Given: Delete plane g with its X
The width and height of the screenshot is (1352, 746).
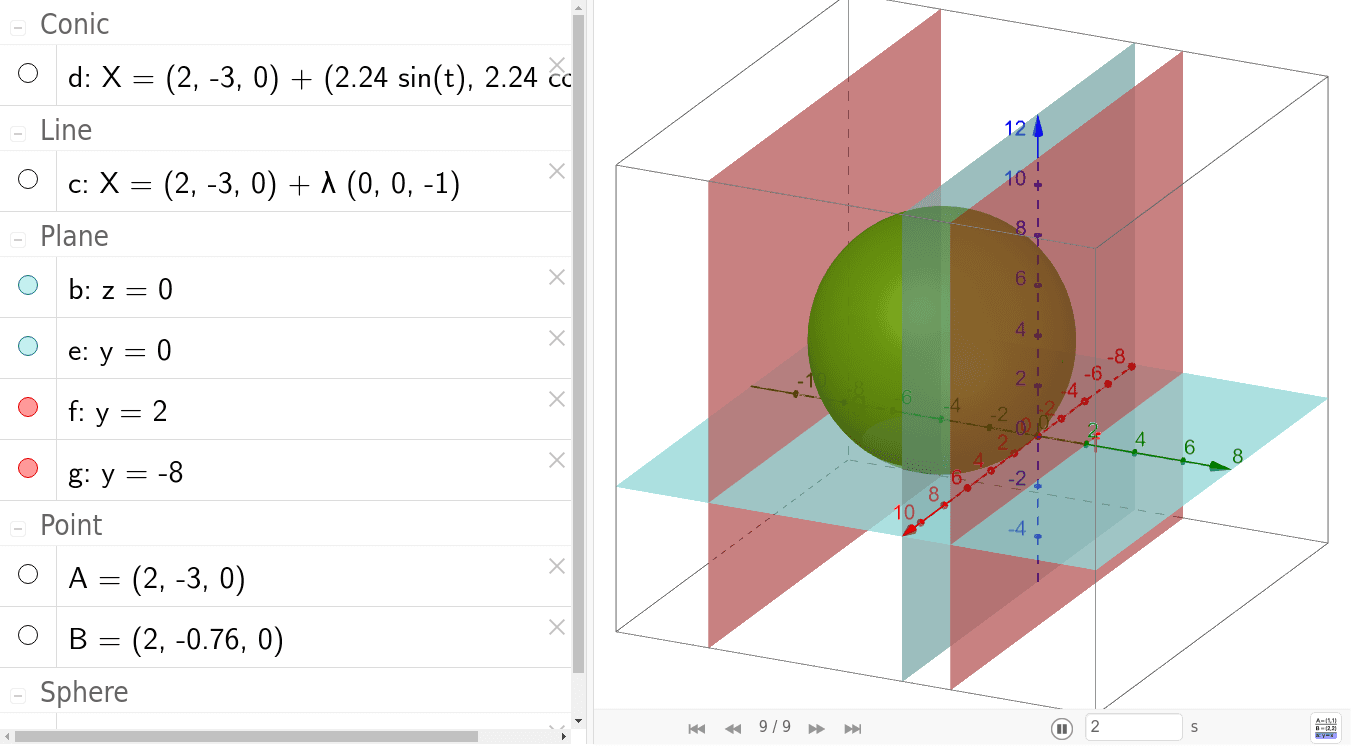Looking at the screenshot, I should point(557,460).
